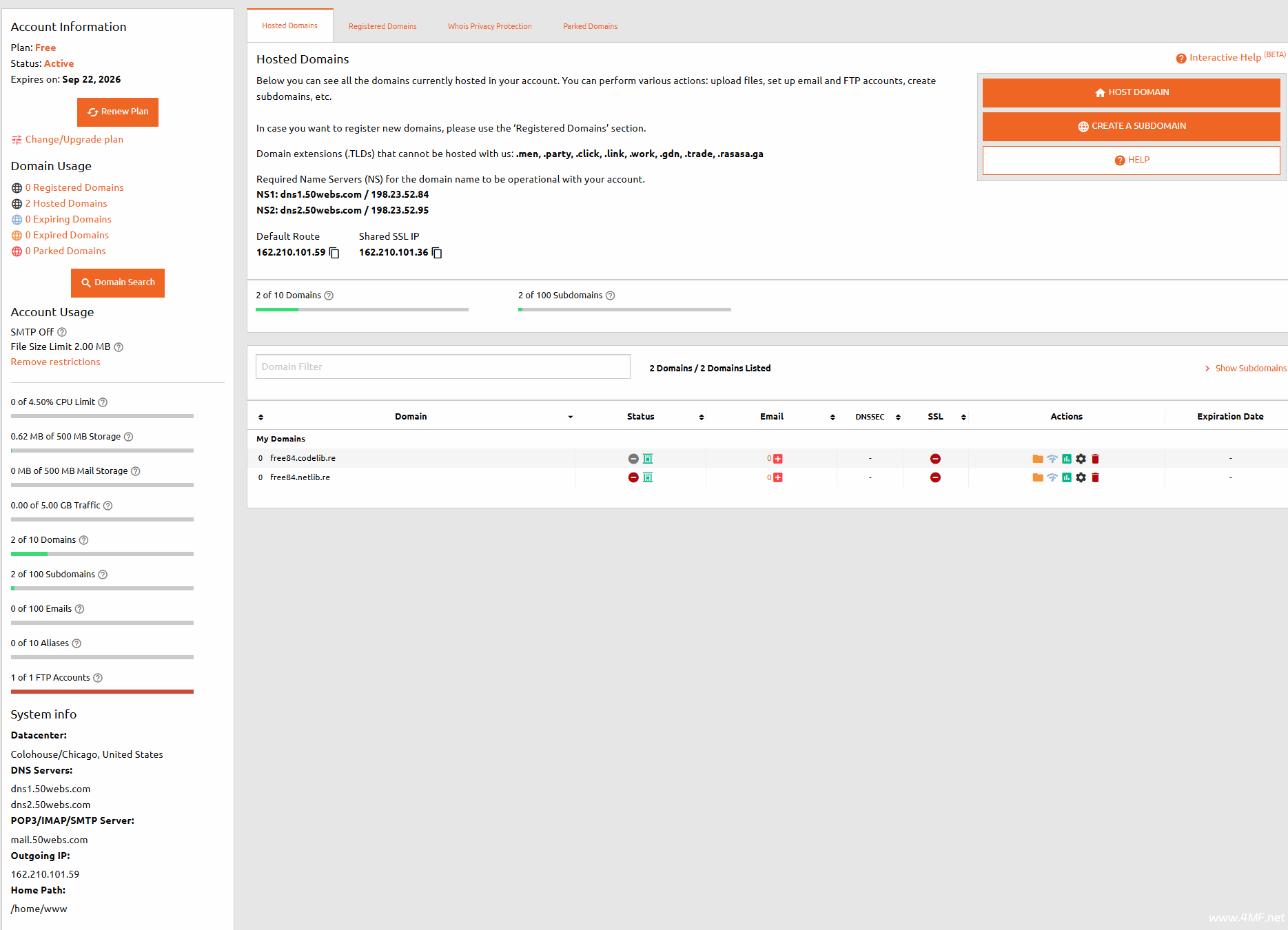1288x930 pixels.
Task: Delete the free84.netlib.re domain via trash icon
Action: (1095, 477)
